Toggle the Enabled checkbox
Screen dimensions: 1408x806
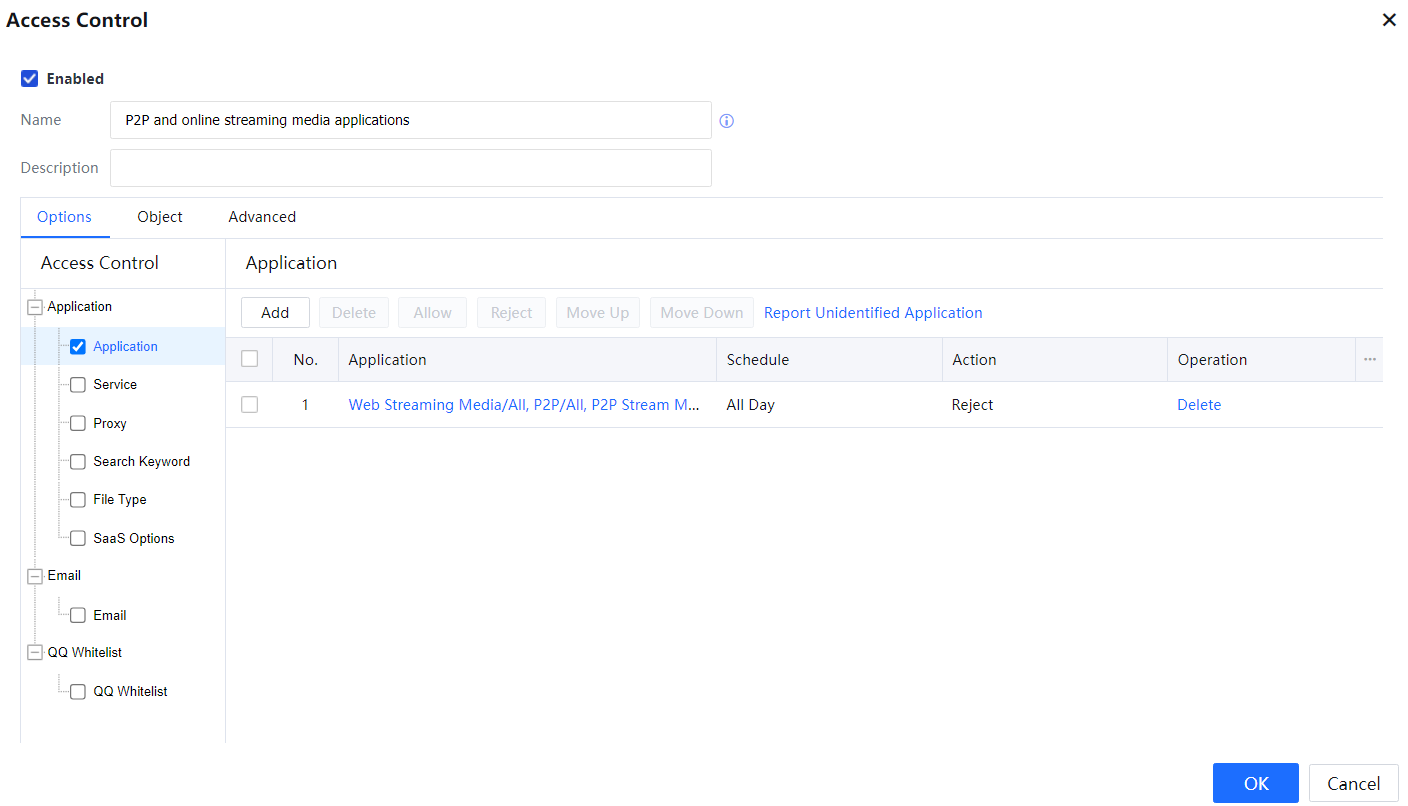pos(30,79)
